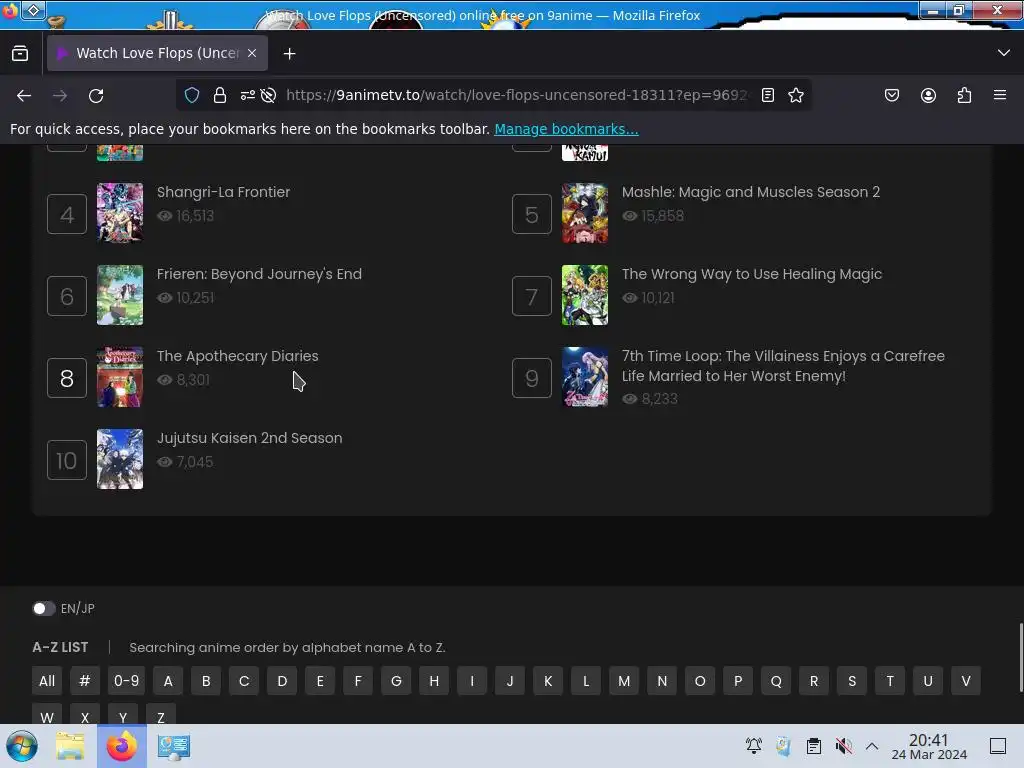1024x768 pixels.
Task: Click the Mashle poster thumbnail
Action: [x=584, y=213]
